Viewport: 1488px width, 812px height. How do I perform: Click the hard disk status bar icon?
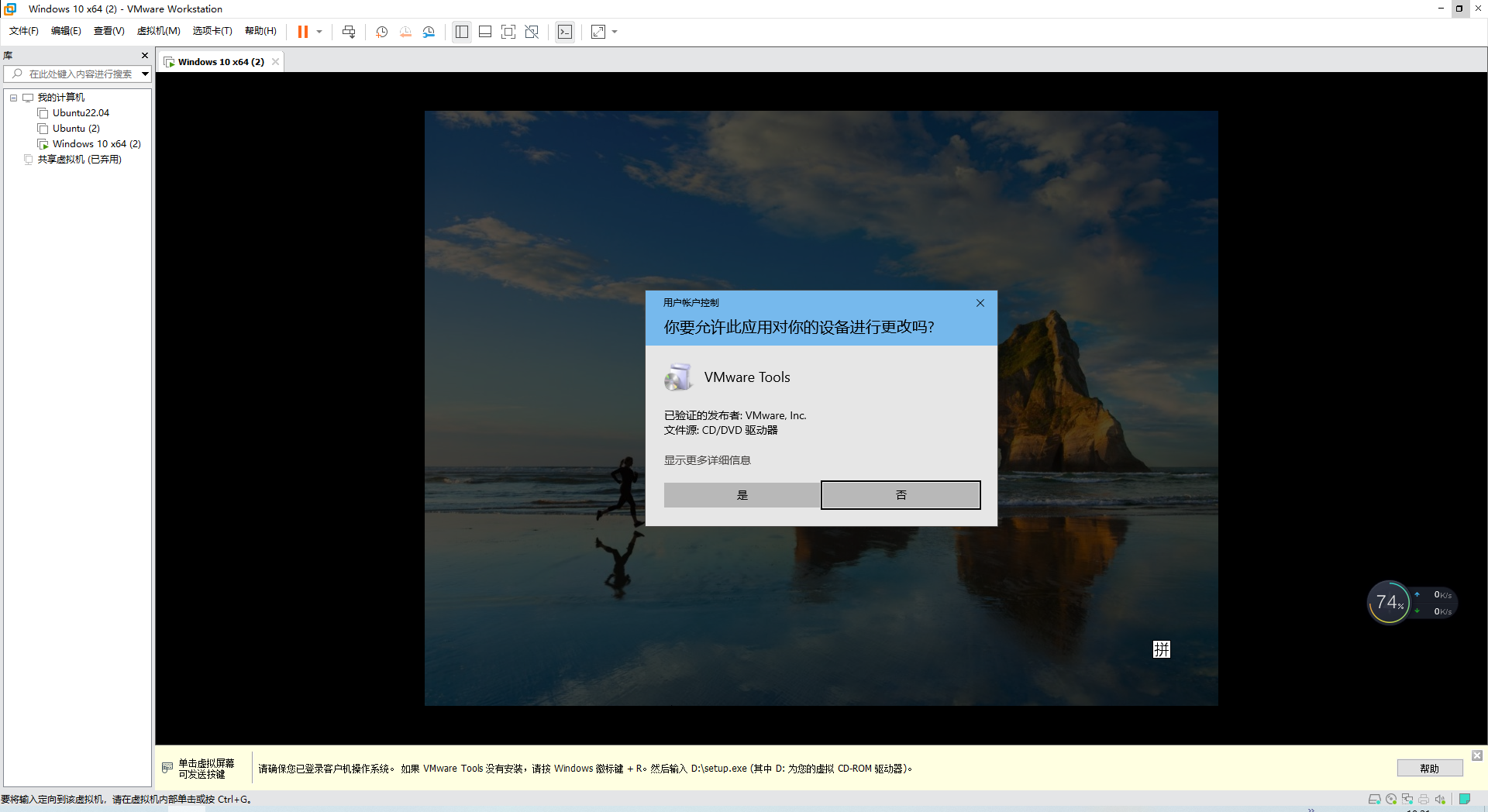coord(1374,800)
